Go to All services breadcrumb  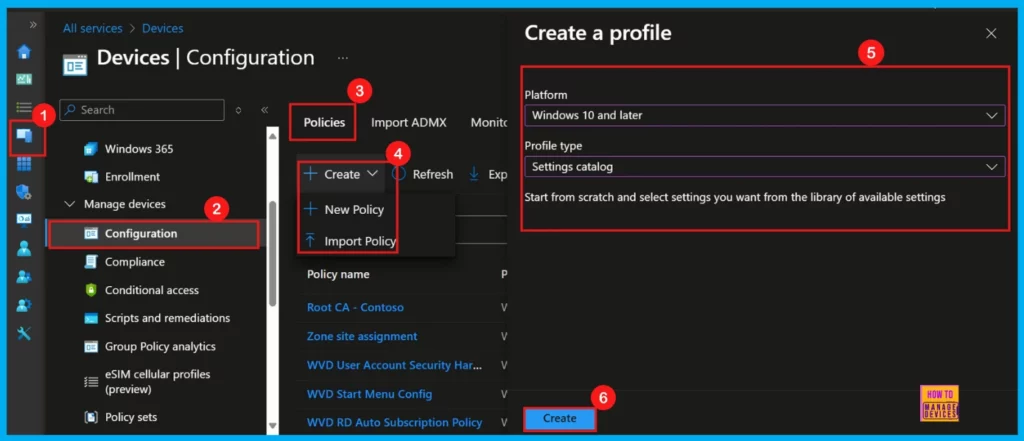[92, 28]
